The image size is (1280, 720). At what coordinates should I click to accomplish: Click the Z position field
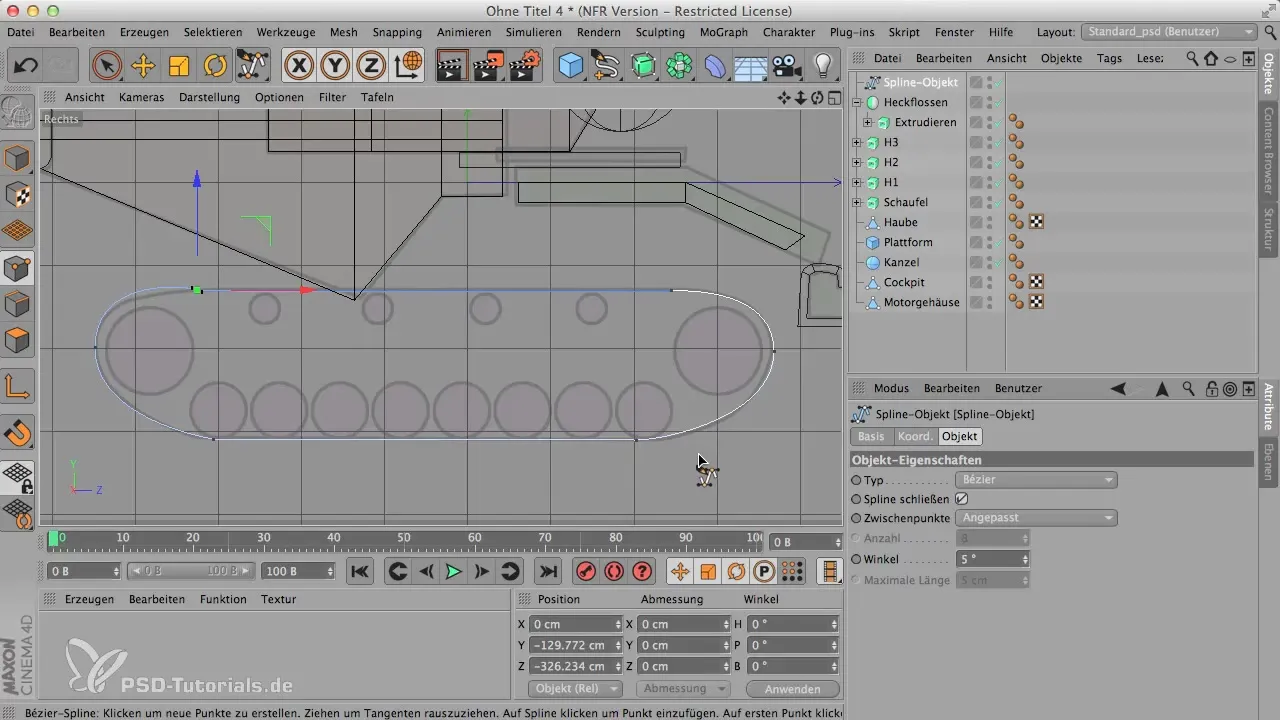pos(577,666)
